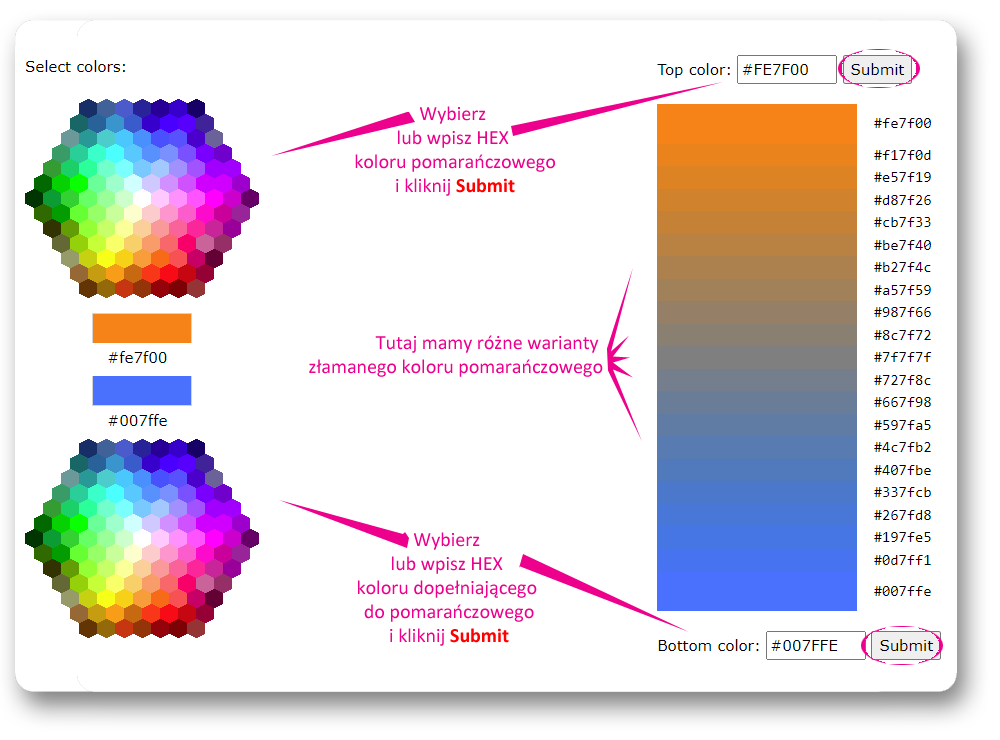
Task: Click the Submit button beside Top color
Action: pyautogui.click(x=877, y=69)
